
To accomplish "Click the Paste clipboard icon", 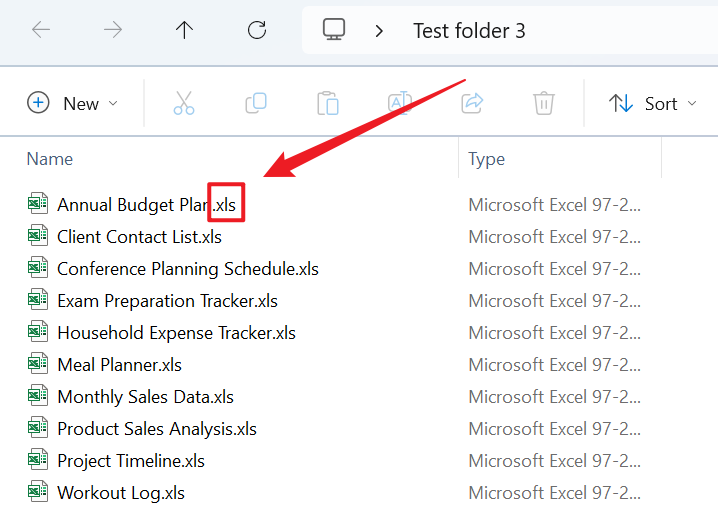I will 327,103.
